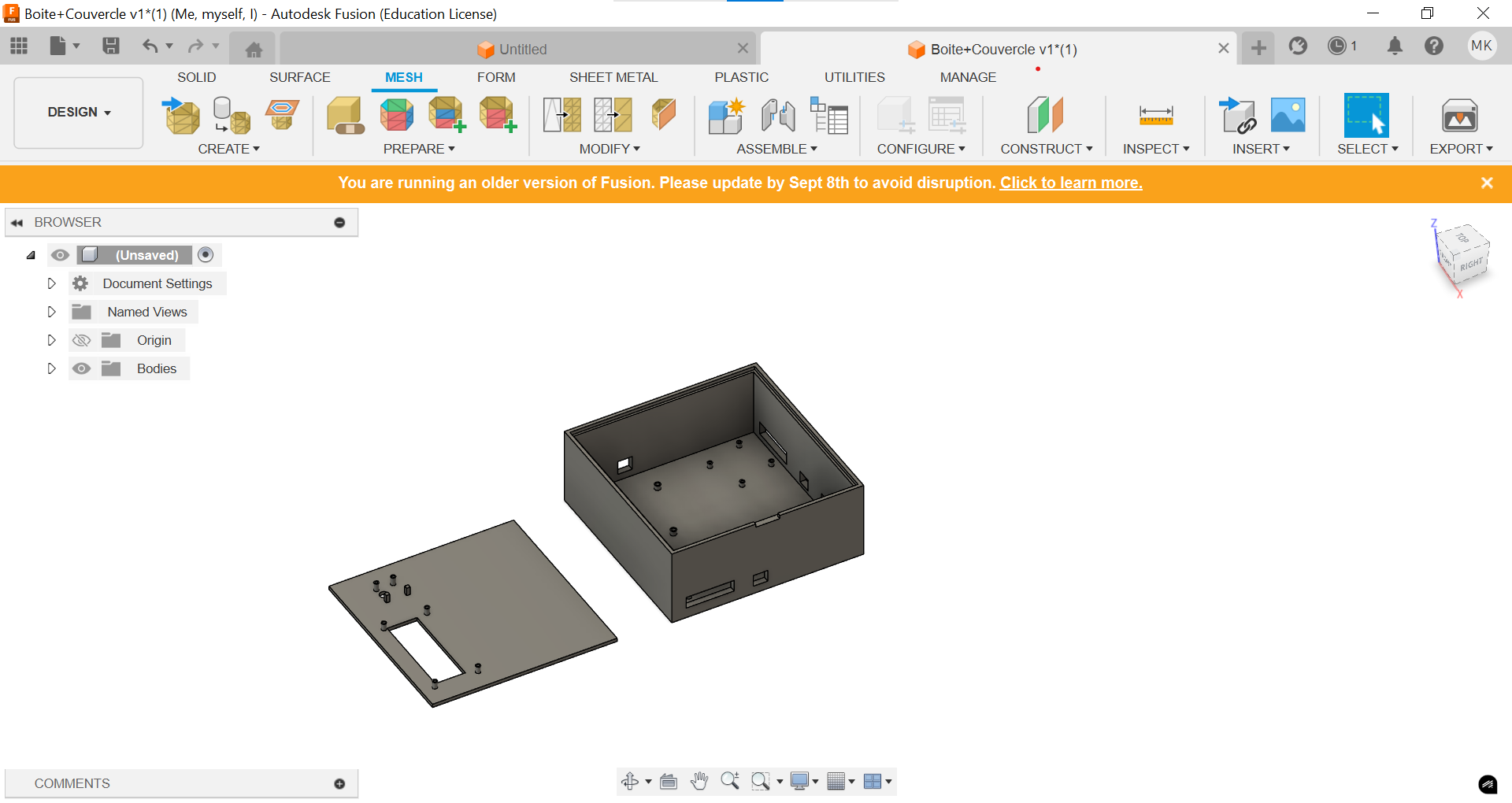Click the Offset Plane construct icon
The width and height of the screenshot is (1512, 803).
click(x=1046, y=115)
